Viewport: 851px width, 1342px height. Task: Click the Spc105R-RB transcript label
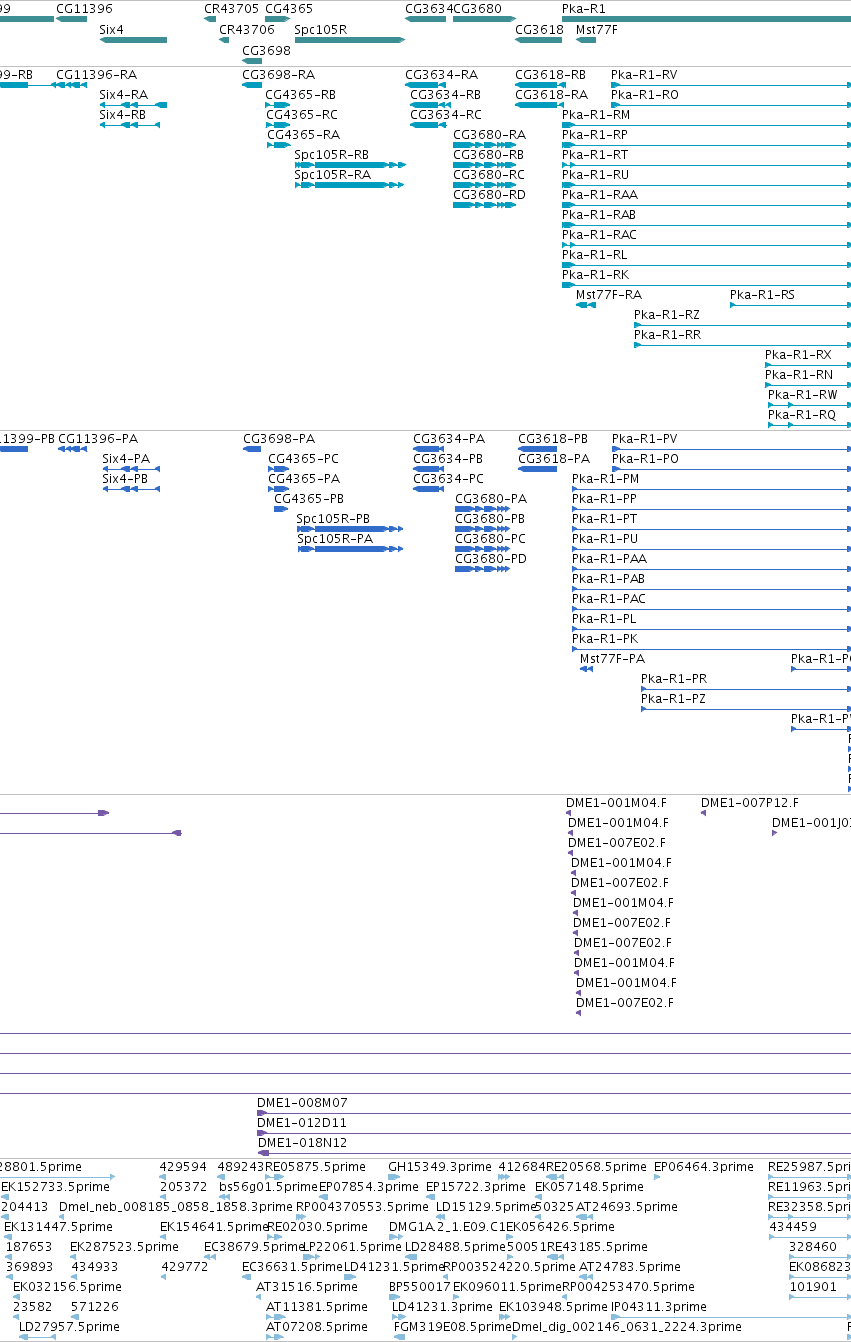tap(331, 154)
